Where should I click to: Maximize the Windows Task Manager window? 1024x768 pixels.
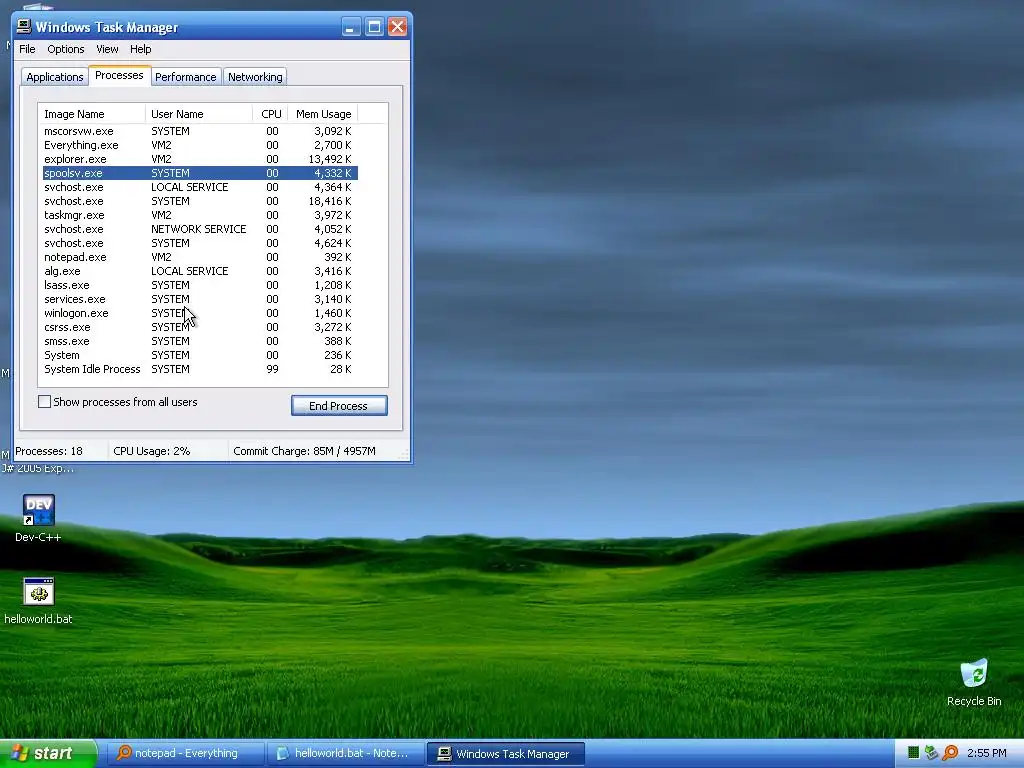tap(374, 27)
